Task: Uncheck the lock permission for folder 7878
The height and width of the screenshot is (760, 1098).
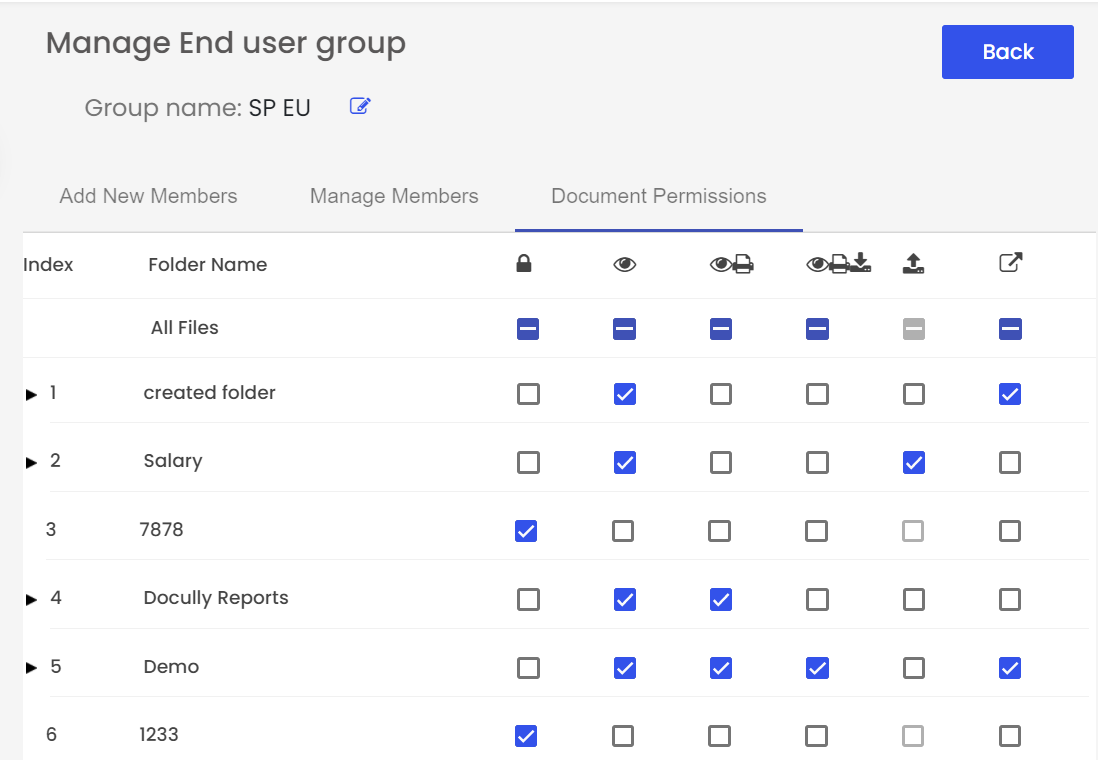Action: [x=526, y=531]
